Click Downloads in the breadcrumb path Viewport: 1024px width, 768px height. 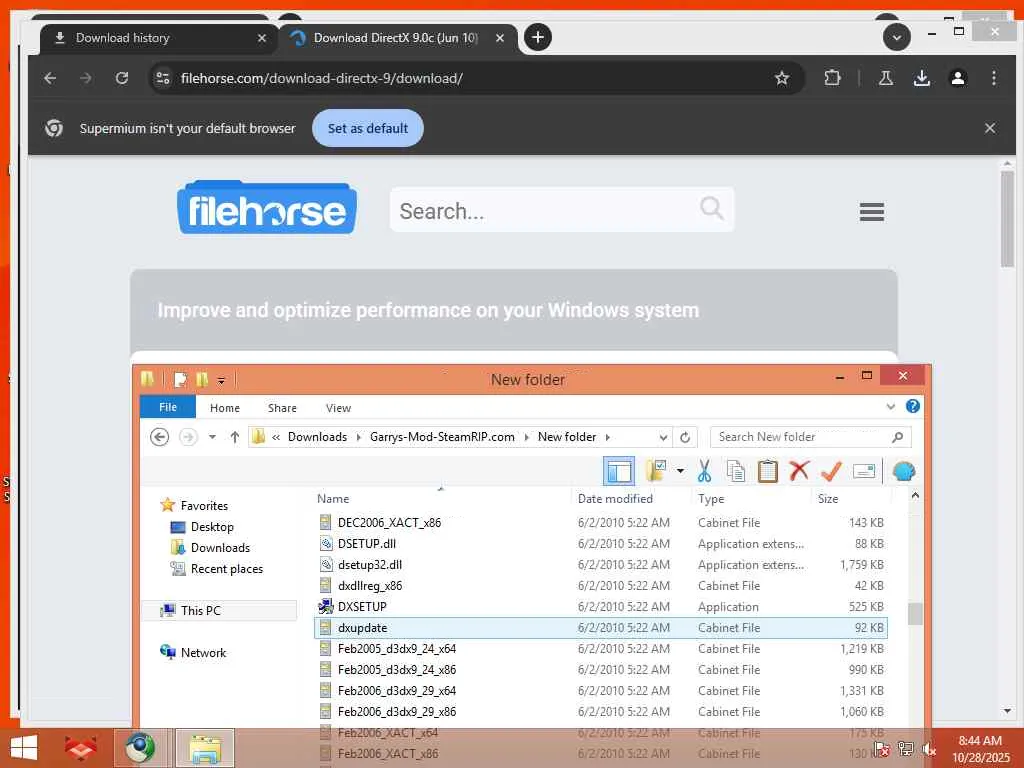[317, 436]
